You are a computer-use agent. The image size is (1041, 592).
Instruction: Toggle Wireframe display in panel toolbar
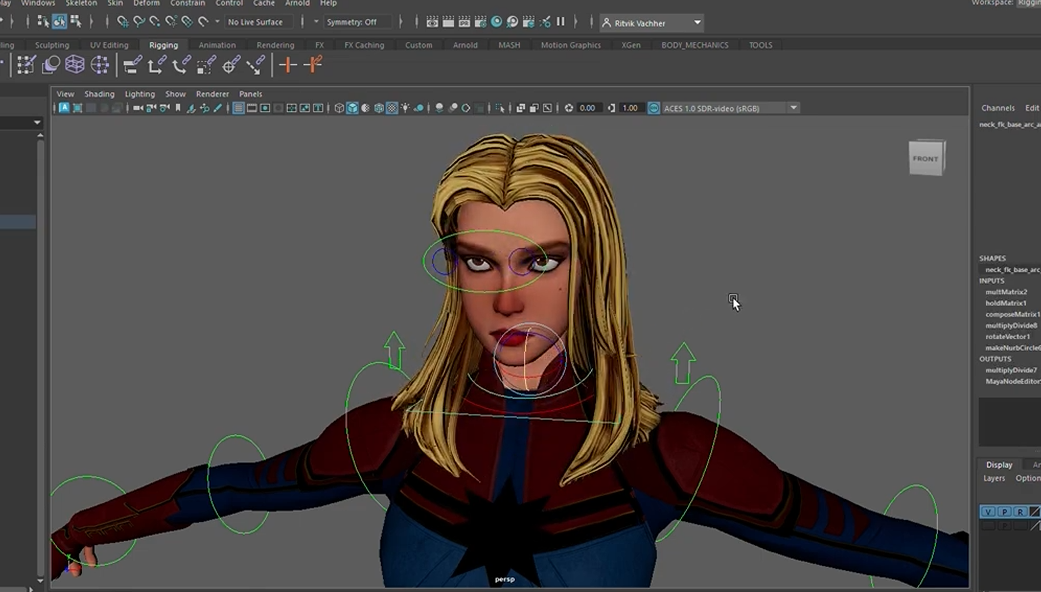339,108
